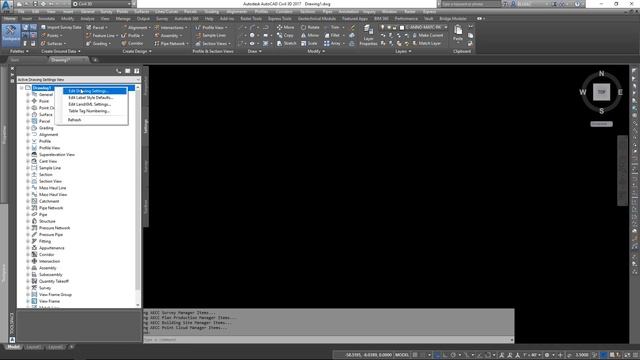Click the Assembly ribbon tool
The height and width of the screenshot is (360, 640).
pyautogui.click(x=168, y=36)
